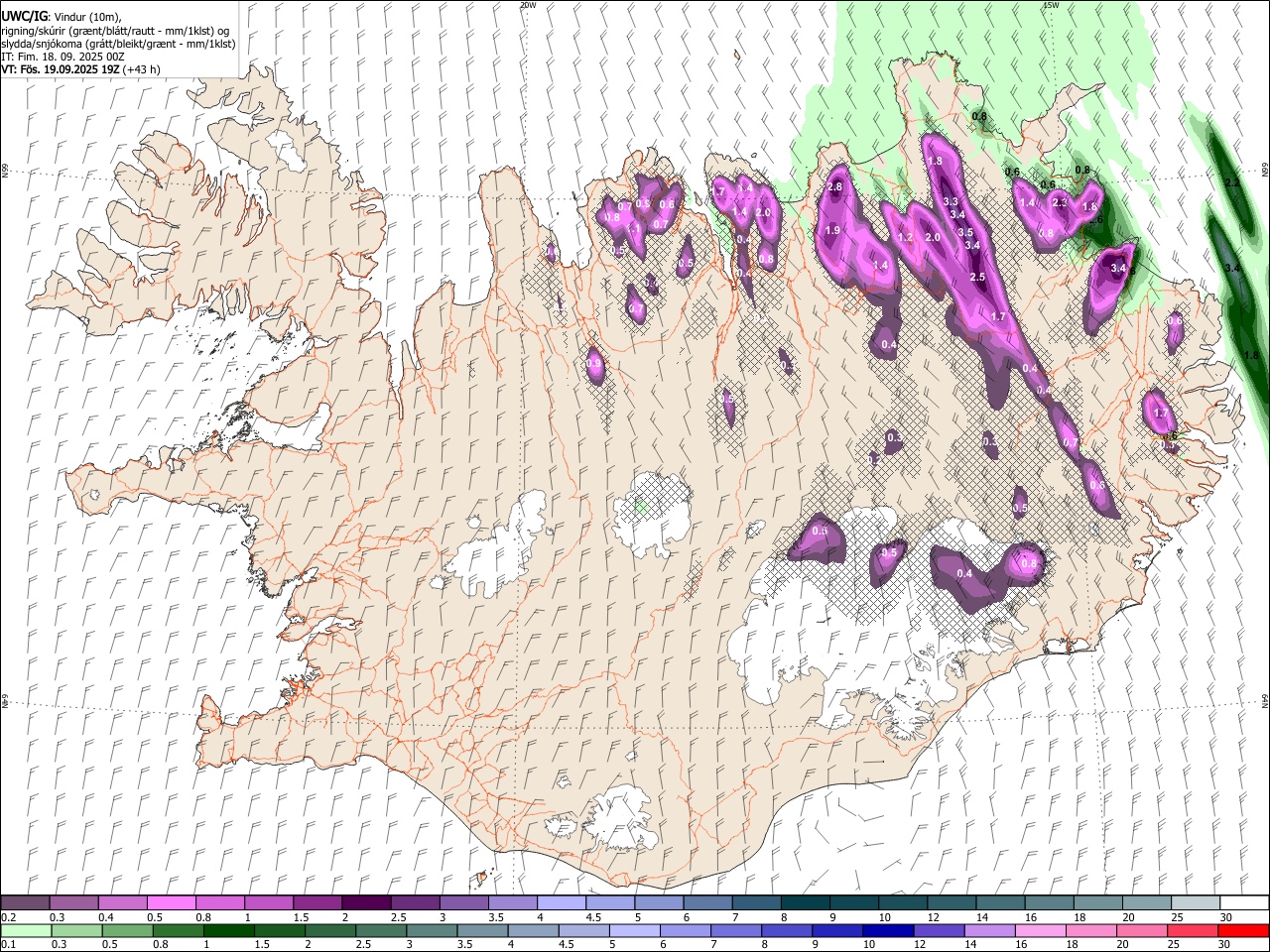
Task: Click the 'VT: Fös. 19.09.2025 19Z' valid time
Action: tap(61, 69)
